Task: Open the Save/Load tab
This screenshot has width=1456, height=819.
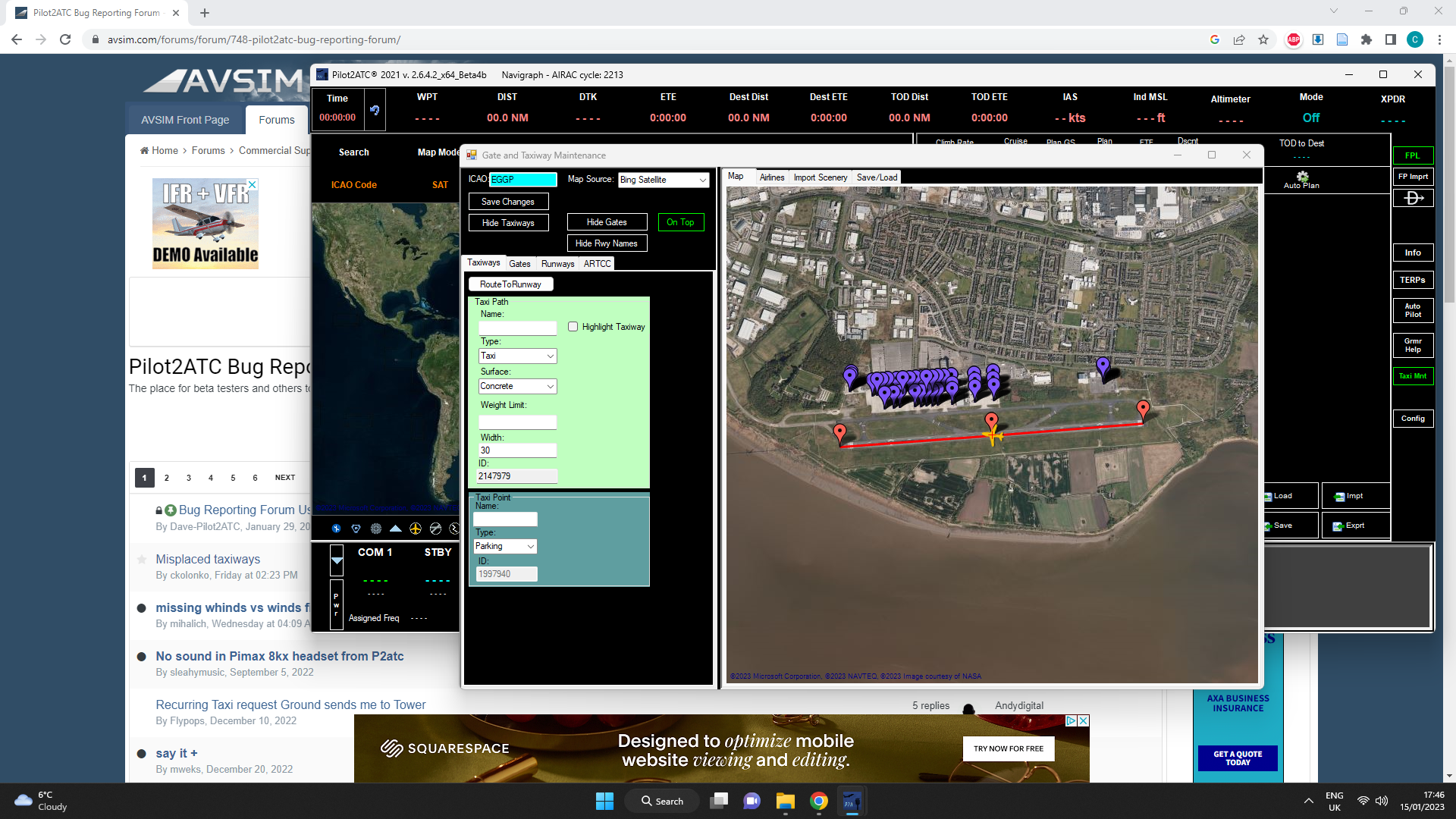Action: click(877, 177)
